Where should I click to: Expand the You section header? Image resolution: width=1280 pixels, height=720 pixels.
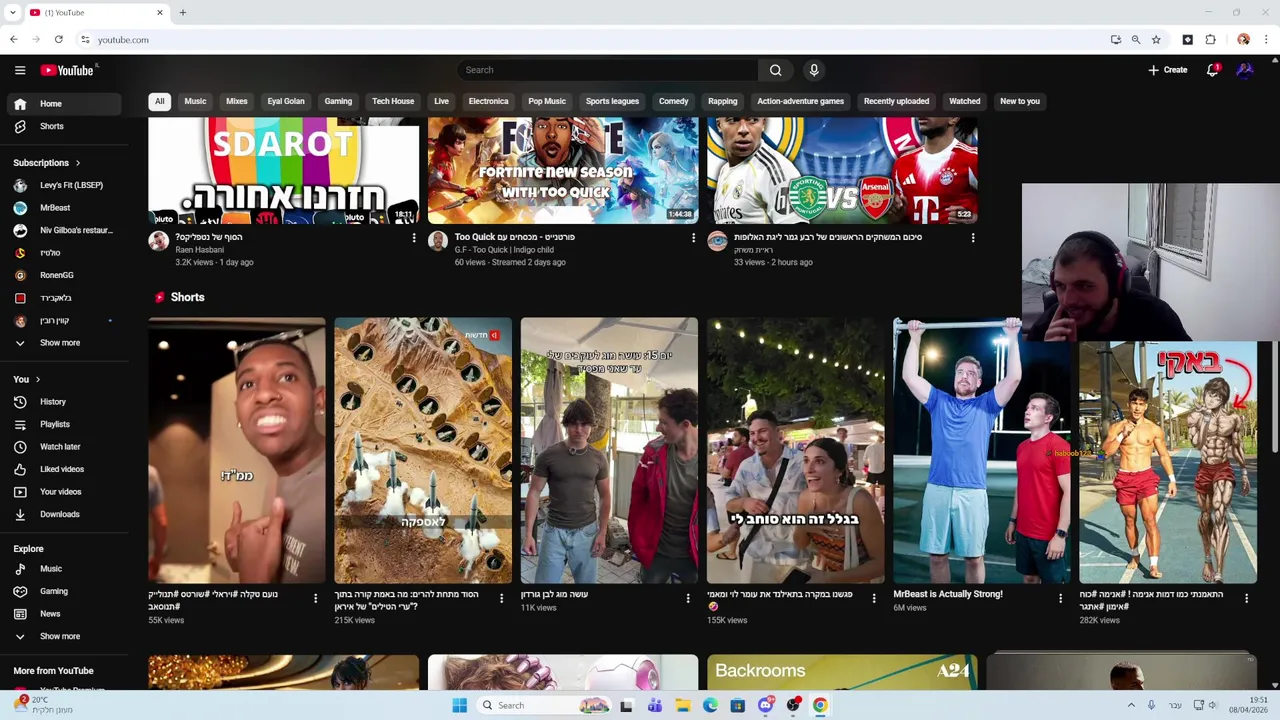[x=27, y=379]
